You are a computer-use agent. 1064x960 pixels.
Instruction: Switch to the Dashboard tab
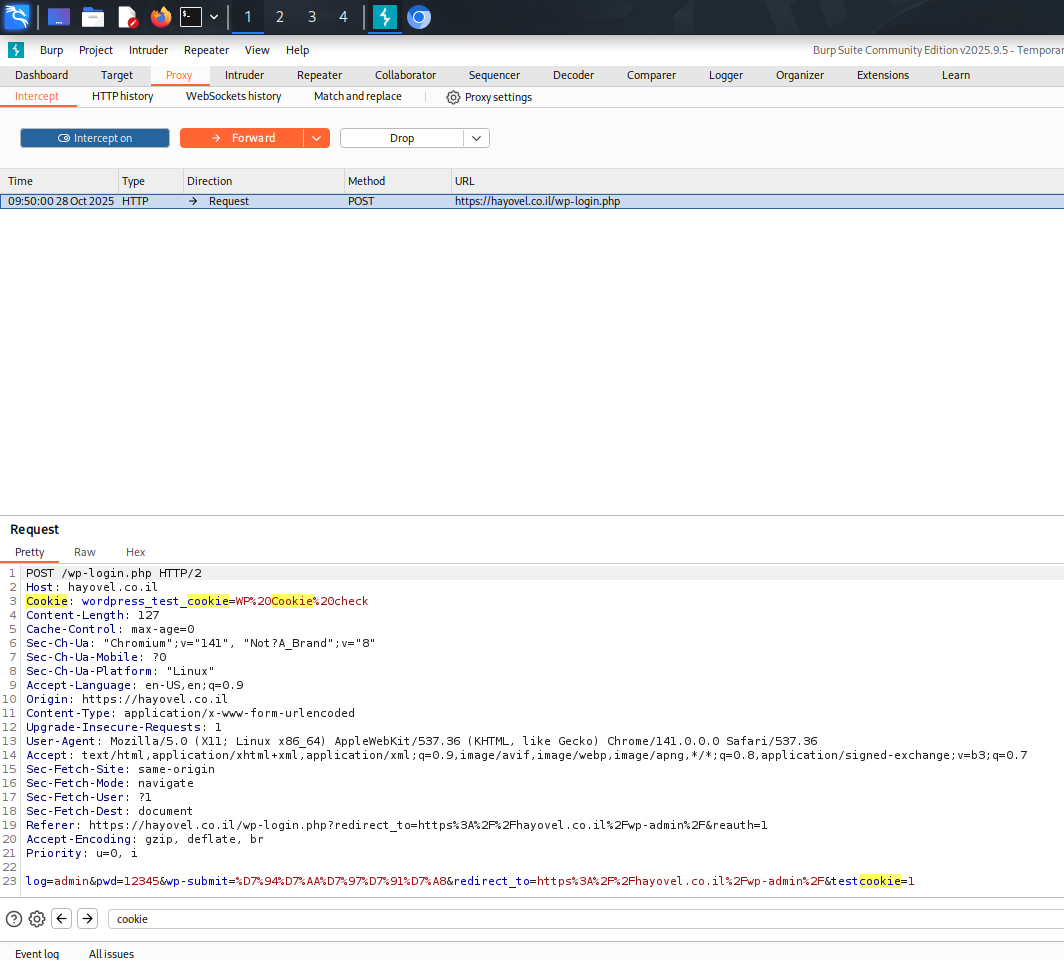(x=41, y=75)
